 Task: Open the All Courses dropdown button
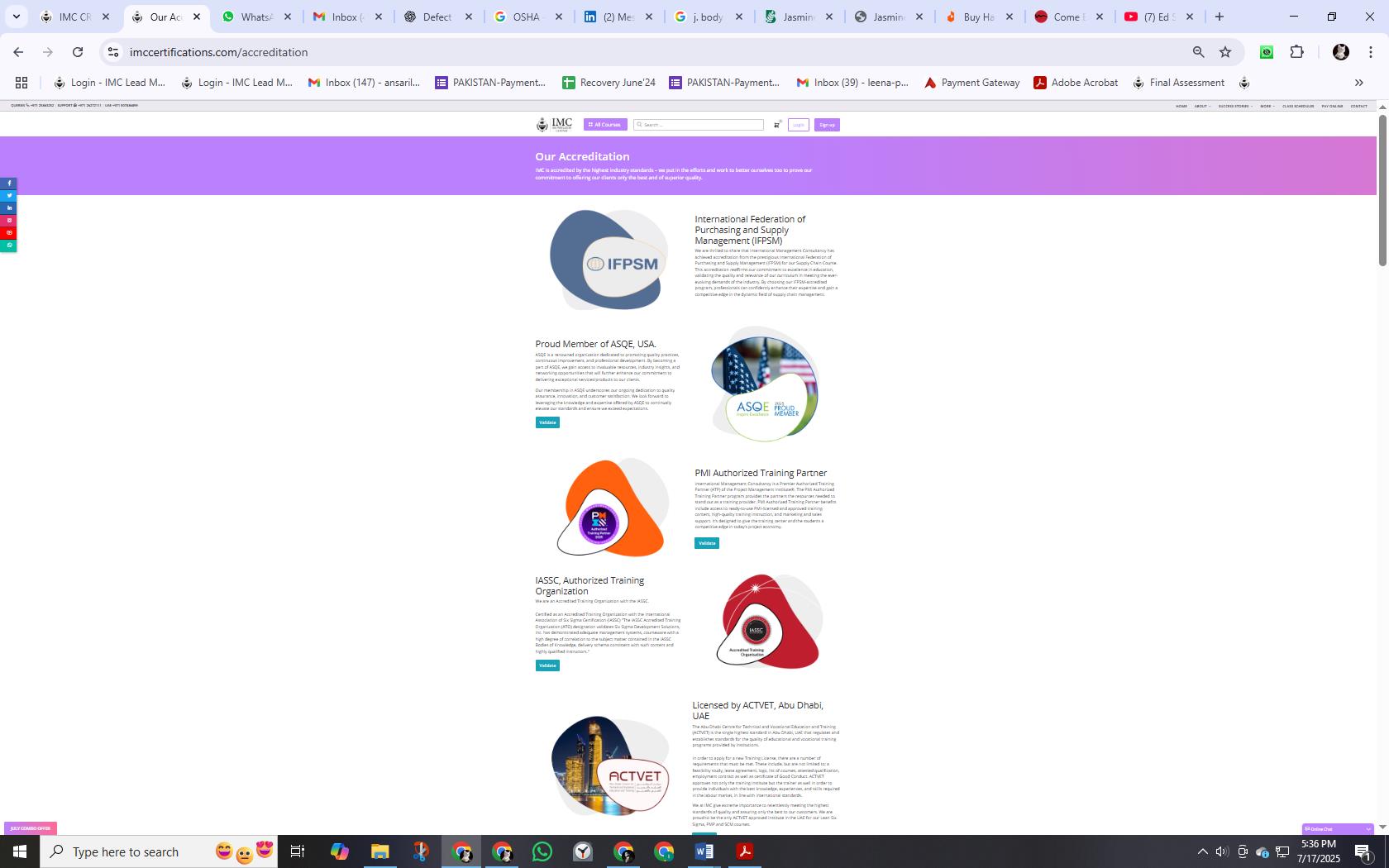tap(605, 125)
